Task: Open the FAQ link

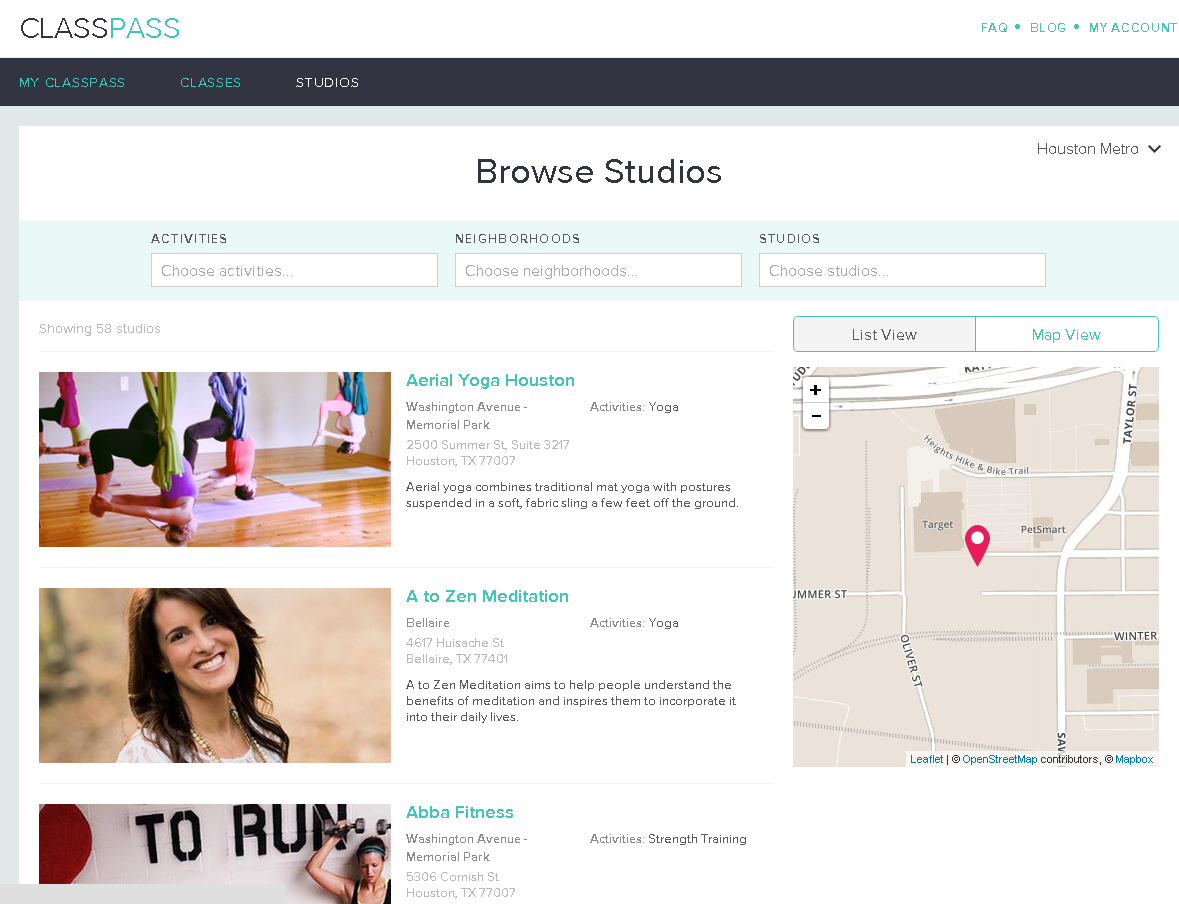Action: click(x=994, y=28)
